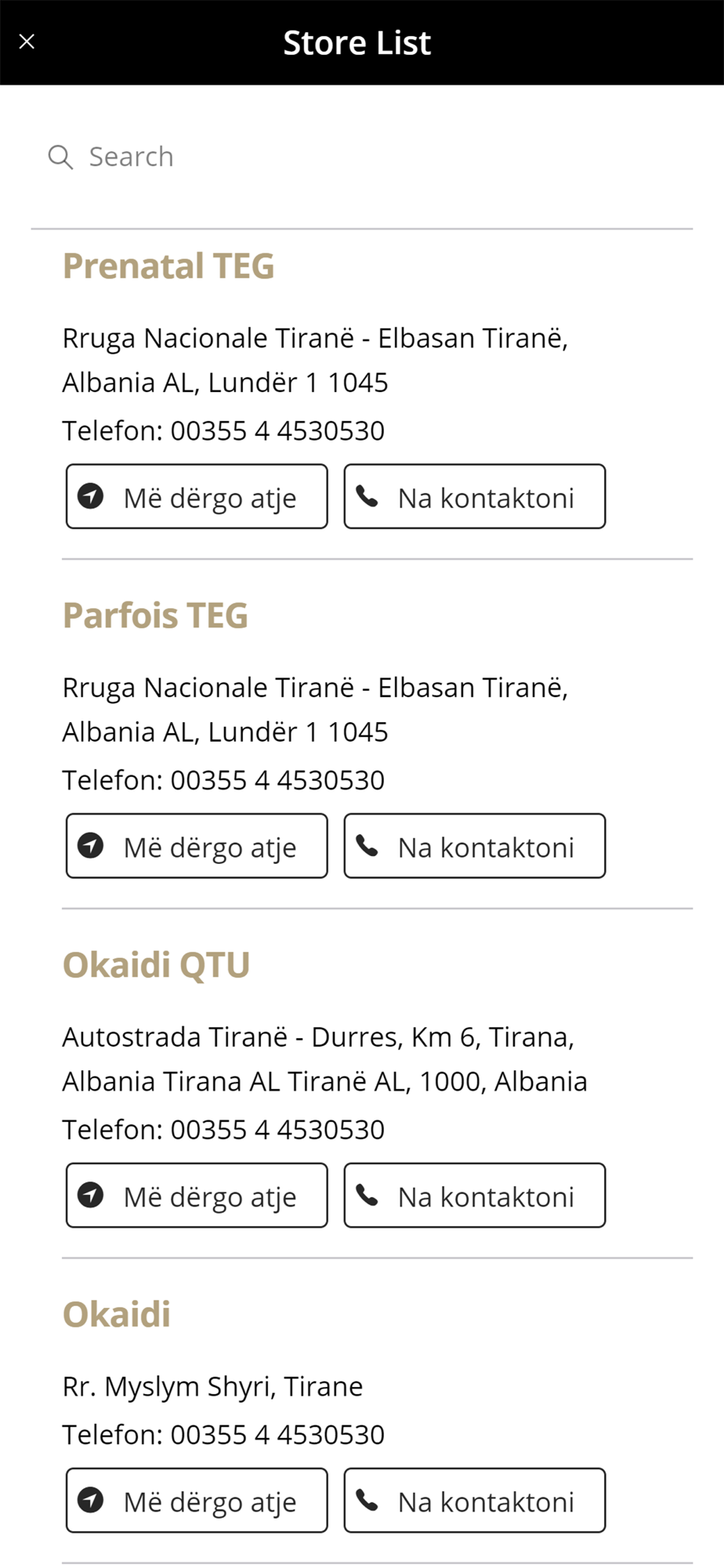This screenshot has height=1568, width=724.
Task: Tap navigation arrow icon for Parfois TEG
Action: click(91, 845)
